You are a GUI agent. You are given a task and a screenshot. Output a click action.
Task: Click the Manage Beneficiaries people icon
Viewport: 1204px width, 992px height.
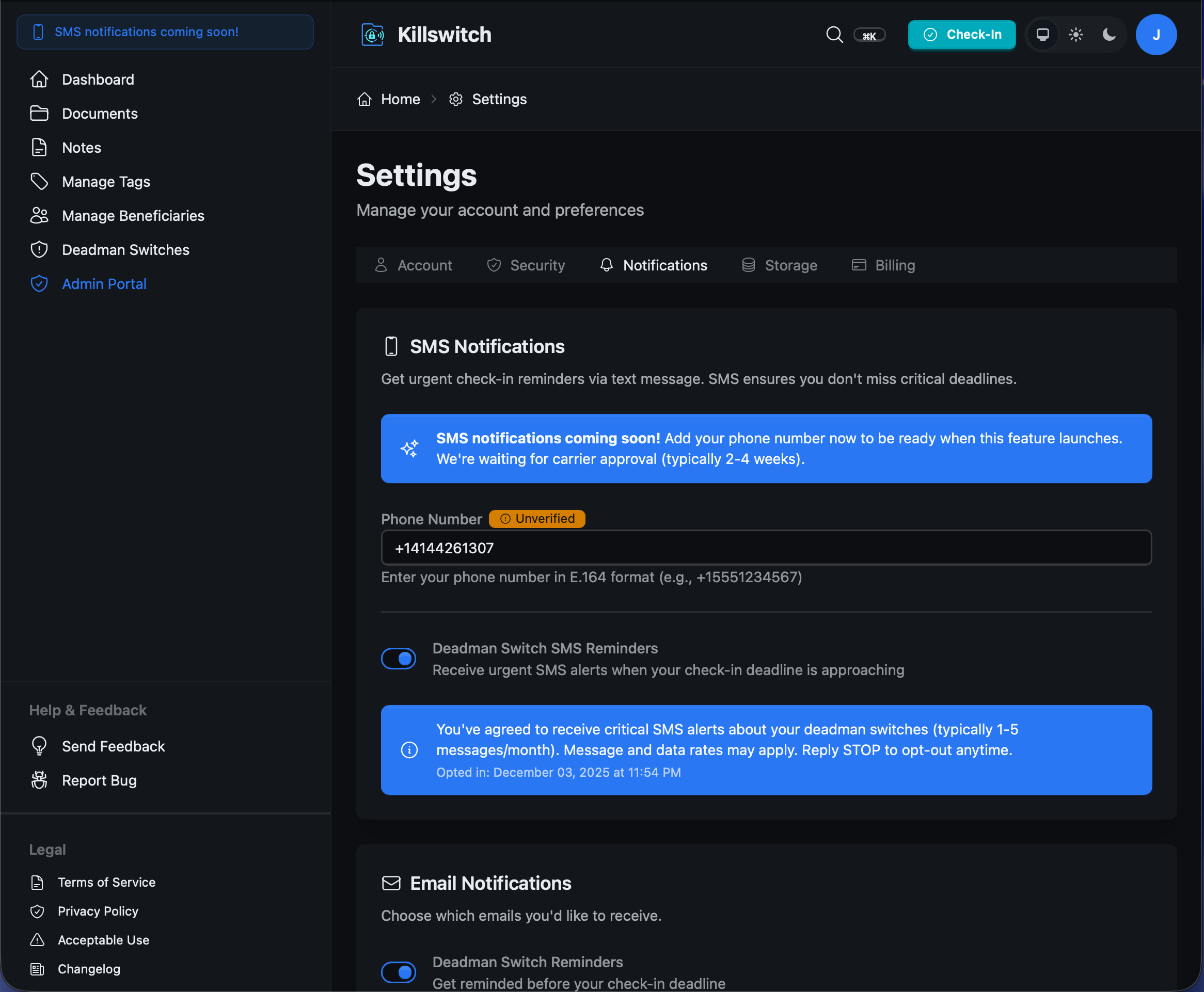(39, 215)
